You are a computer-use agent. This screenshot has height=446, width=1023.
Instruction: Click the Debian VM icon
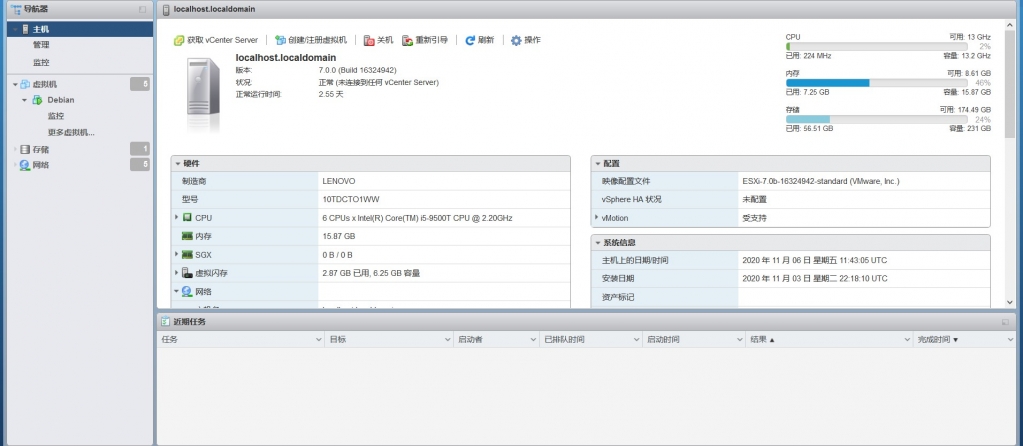(x=37, y=100)
